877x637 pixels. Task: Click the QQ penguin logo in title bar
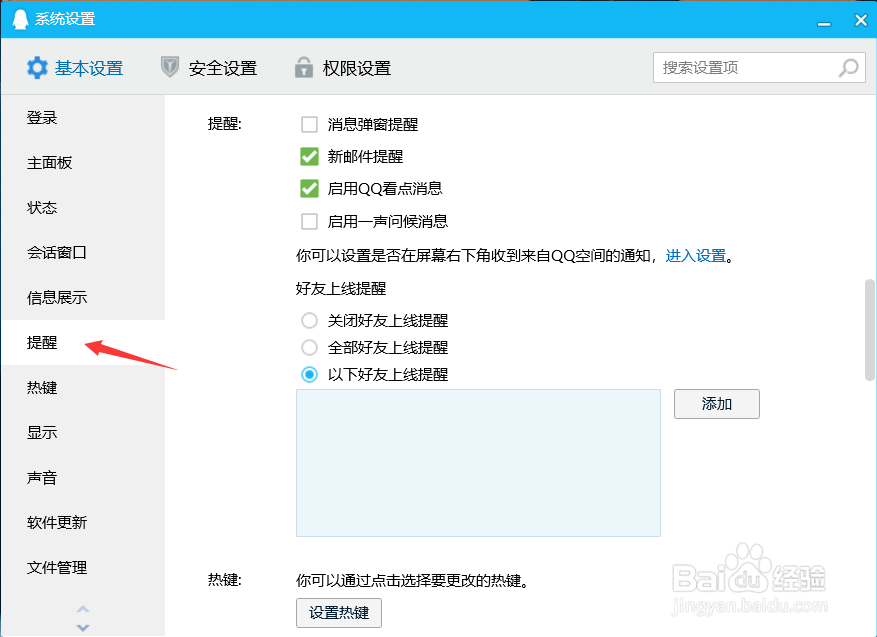(x=20, y=20)
